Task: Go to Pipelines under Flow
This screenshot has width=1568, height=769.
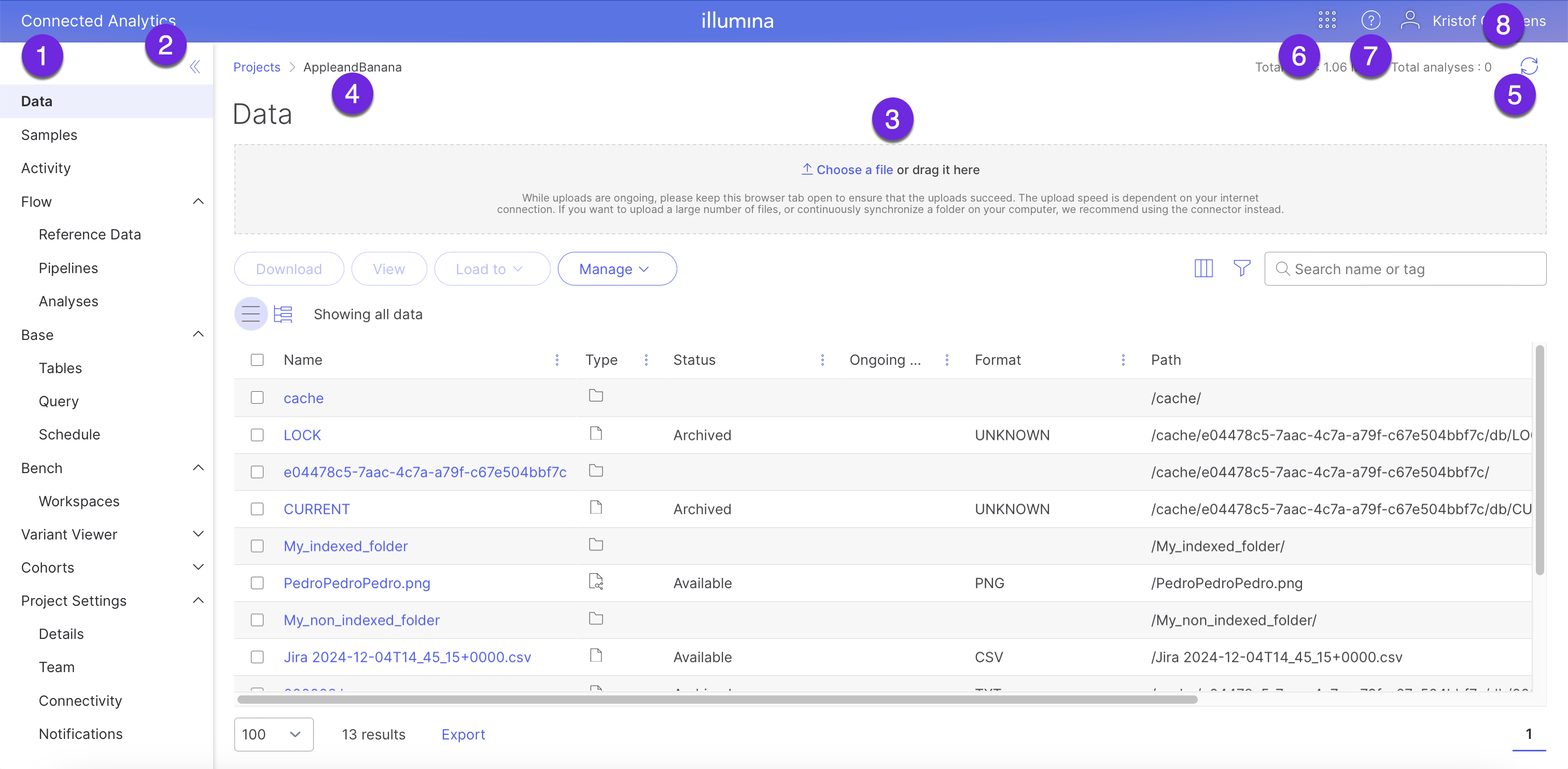Action: click(68, 268)
